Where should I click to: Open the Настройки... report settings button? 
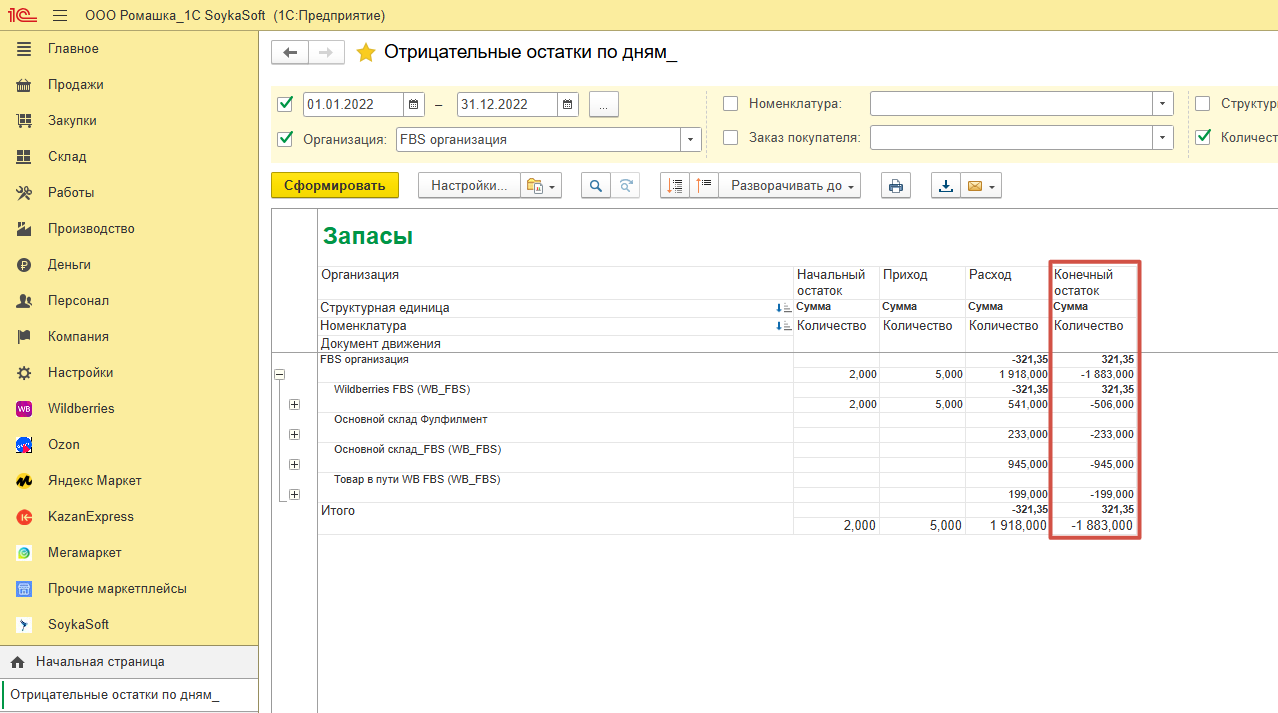(x=469, y=186)
